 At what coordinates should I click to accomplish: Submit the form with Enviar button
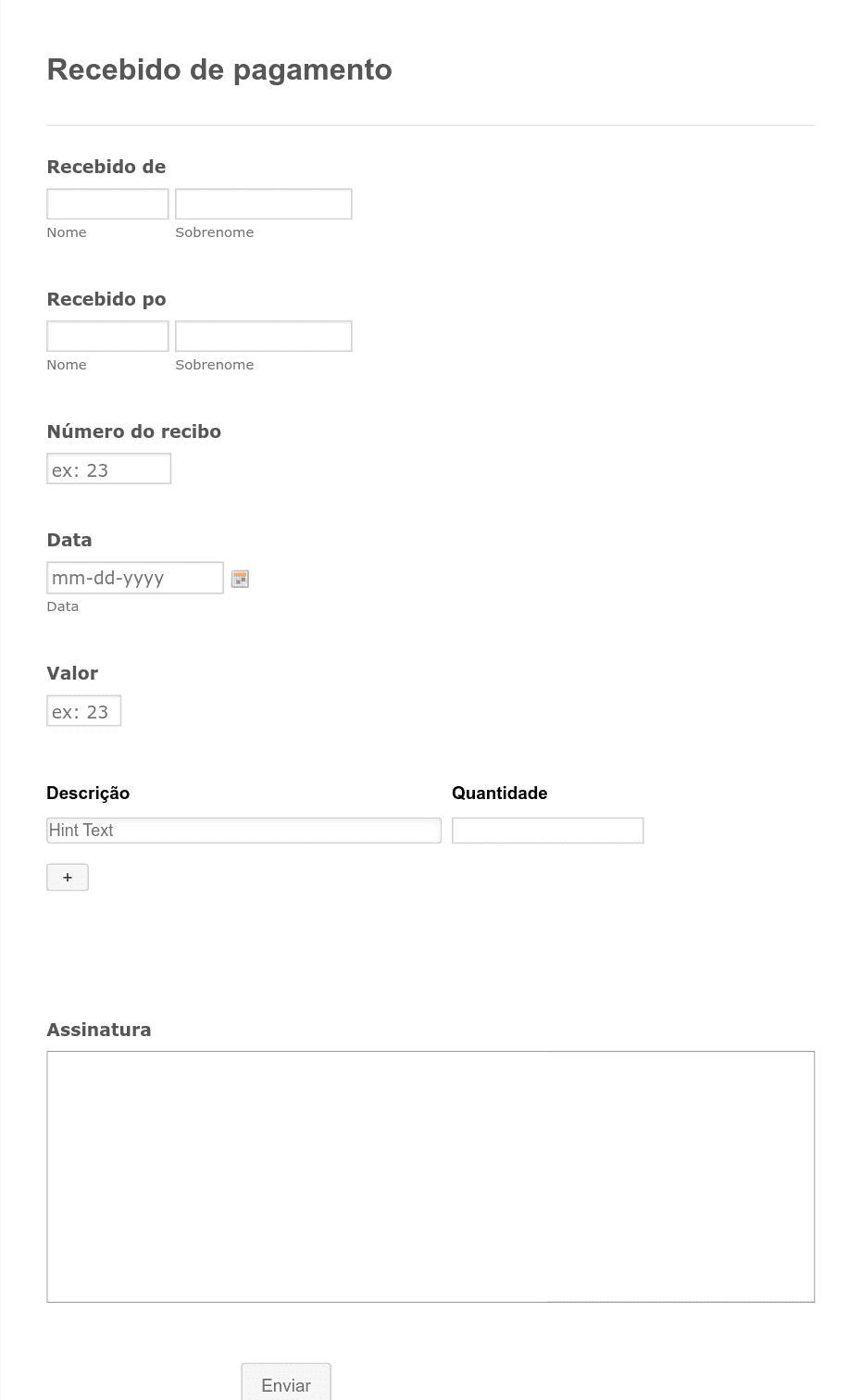[286, 1384]
